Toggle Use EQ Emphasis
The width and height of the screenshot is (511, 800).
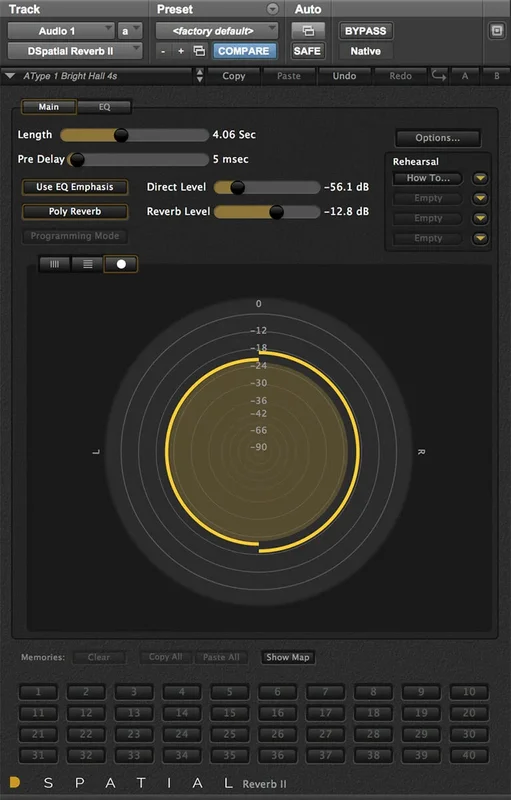[x=75, y=187]
